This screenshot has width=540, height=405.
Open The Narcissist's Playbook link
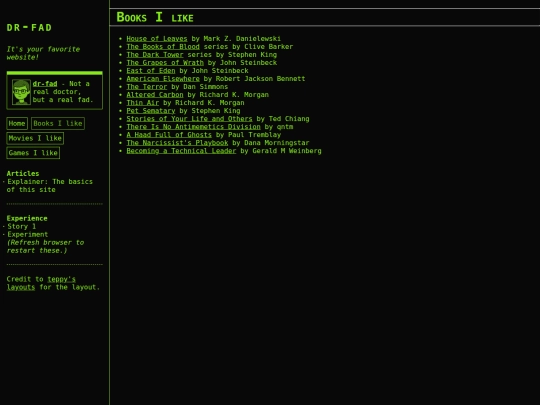(x=177, y=143)
